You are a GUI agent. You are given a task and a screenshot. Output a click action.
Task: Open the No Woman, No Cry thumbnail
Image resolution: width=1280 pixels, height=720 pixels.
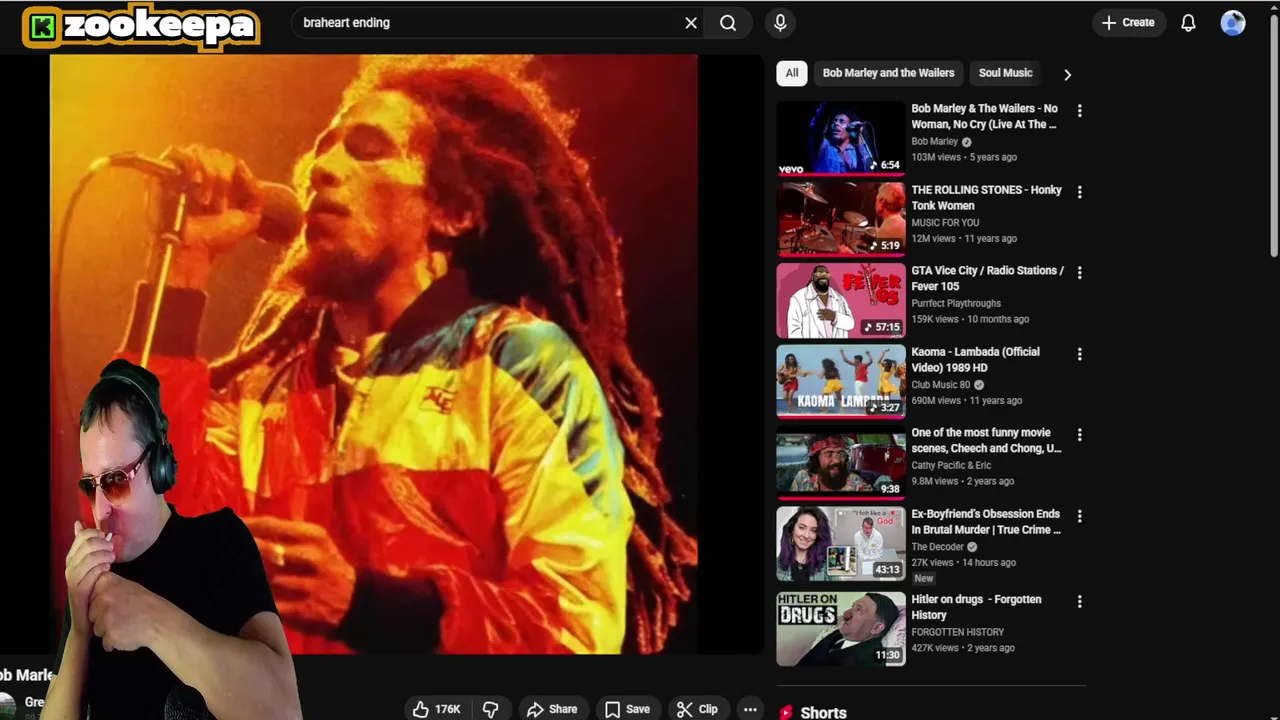tap(841, 137)
